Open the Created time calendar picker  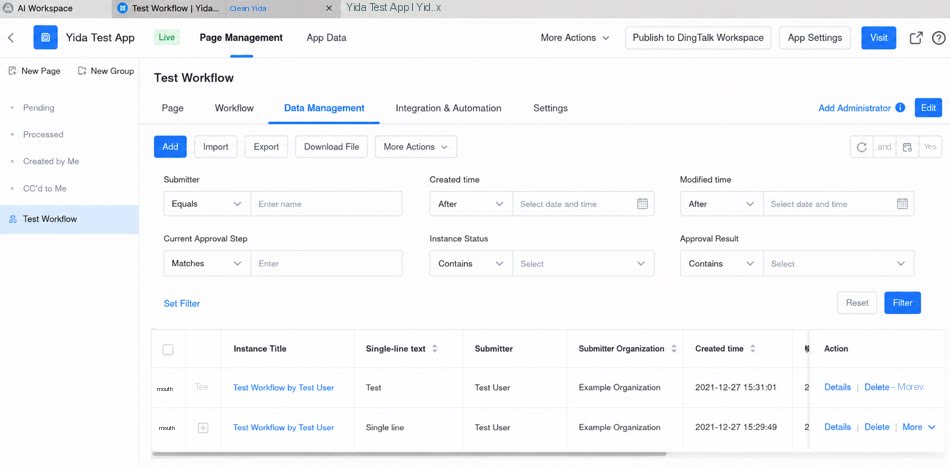(643, 204)
